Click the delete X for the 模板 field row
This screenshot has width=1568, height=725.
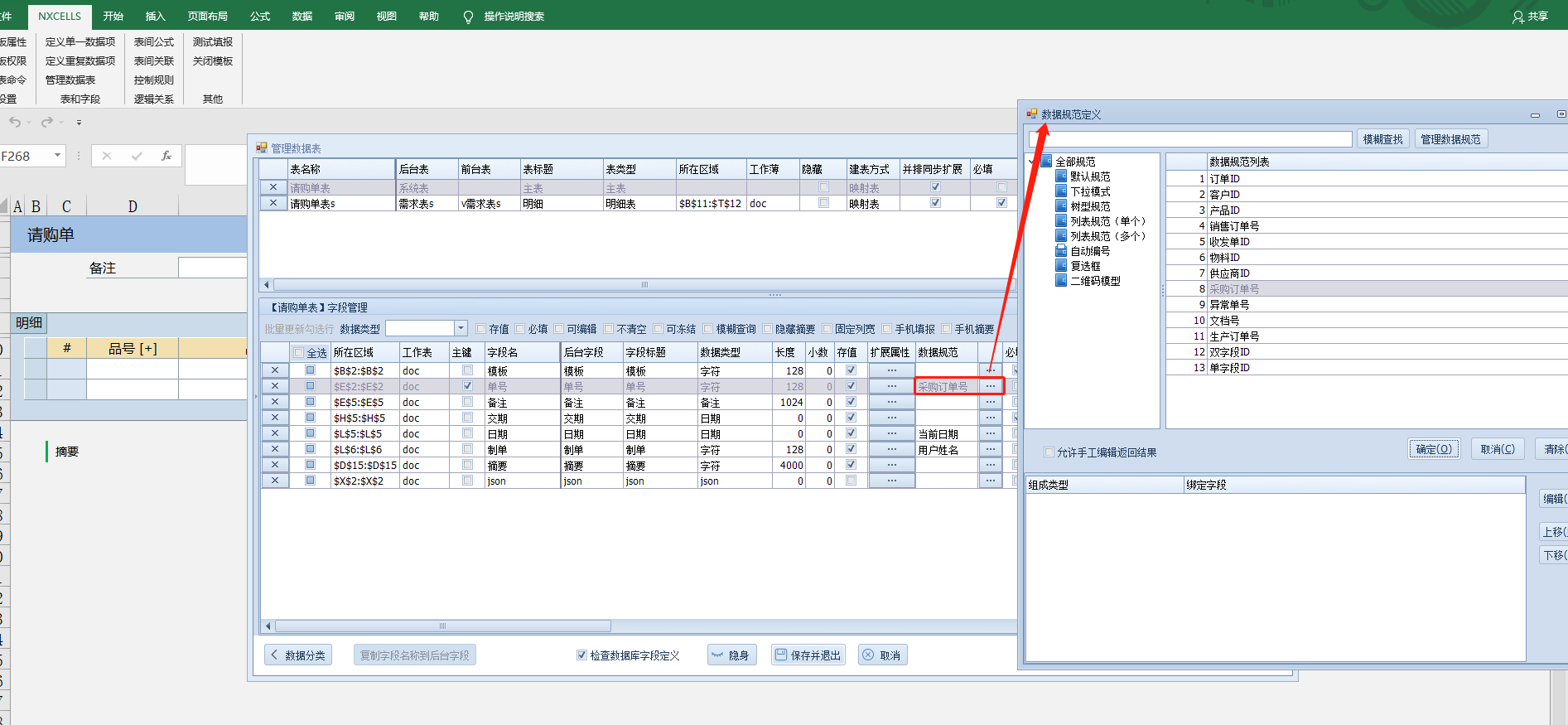tap(275, 370)
